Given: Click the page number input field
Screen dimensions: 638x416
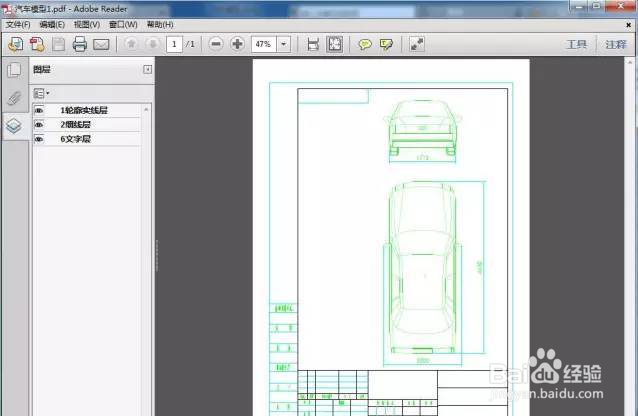Looking at the screenshot, I should pos(174,44).
